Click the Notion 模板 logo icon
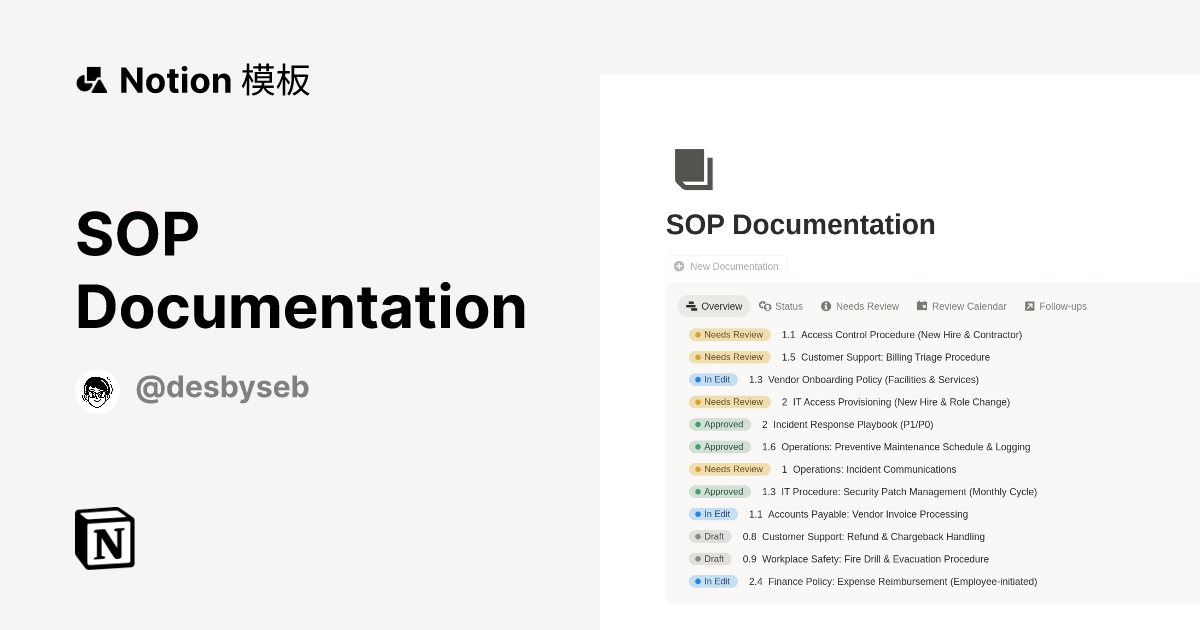This screenshot has height=630, width=1200. 91,80
